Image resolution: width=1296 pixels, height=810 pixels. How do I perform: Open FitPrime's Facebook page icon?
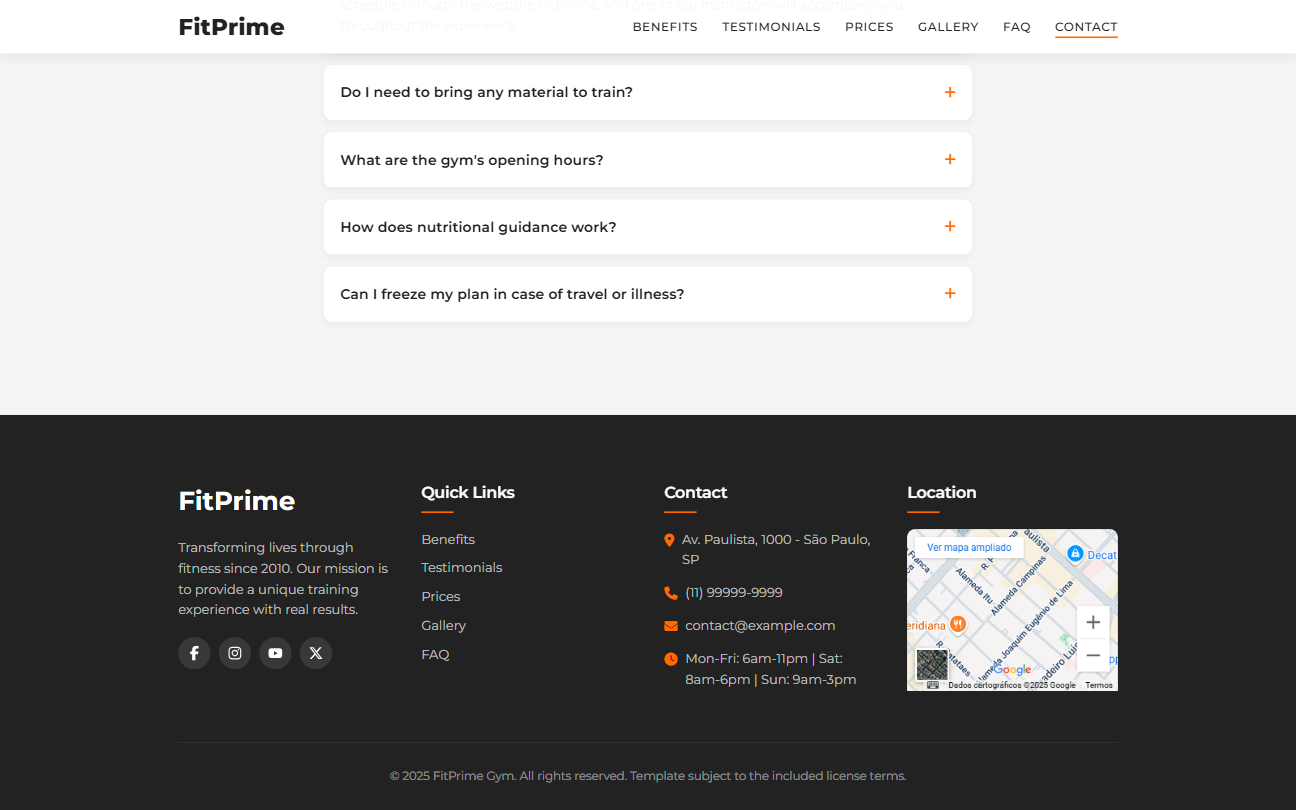click(194, 653)
